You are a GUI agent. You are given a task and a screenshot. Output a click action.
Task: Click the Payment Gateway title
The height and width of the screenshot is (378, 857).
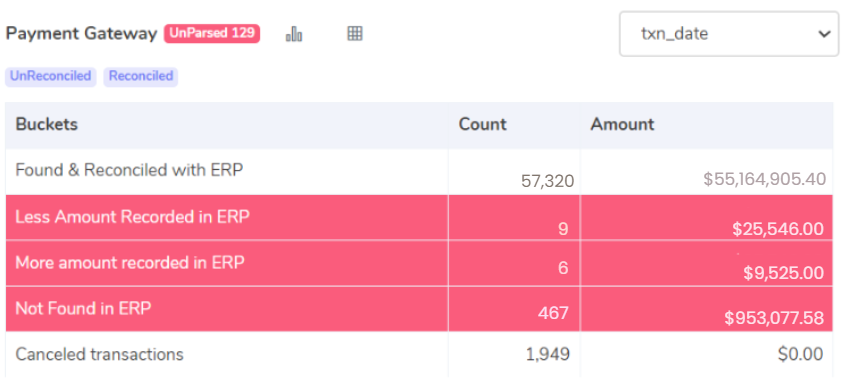(x=81, y=34)
